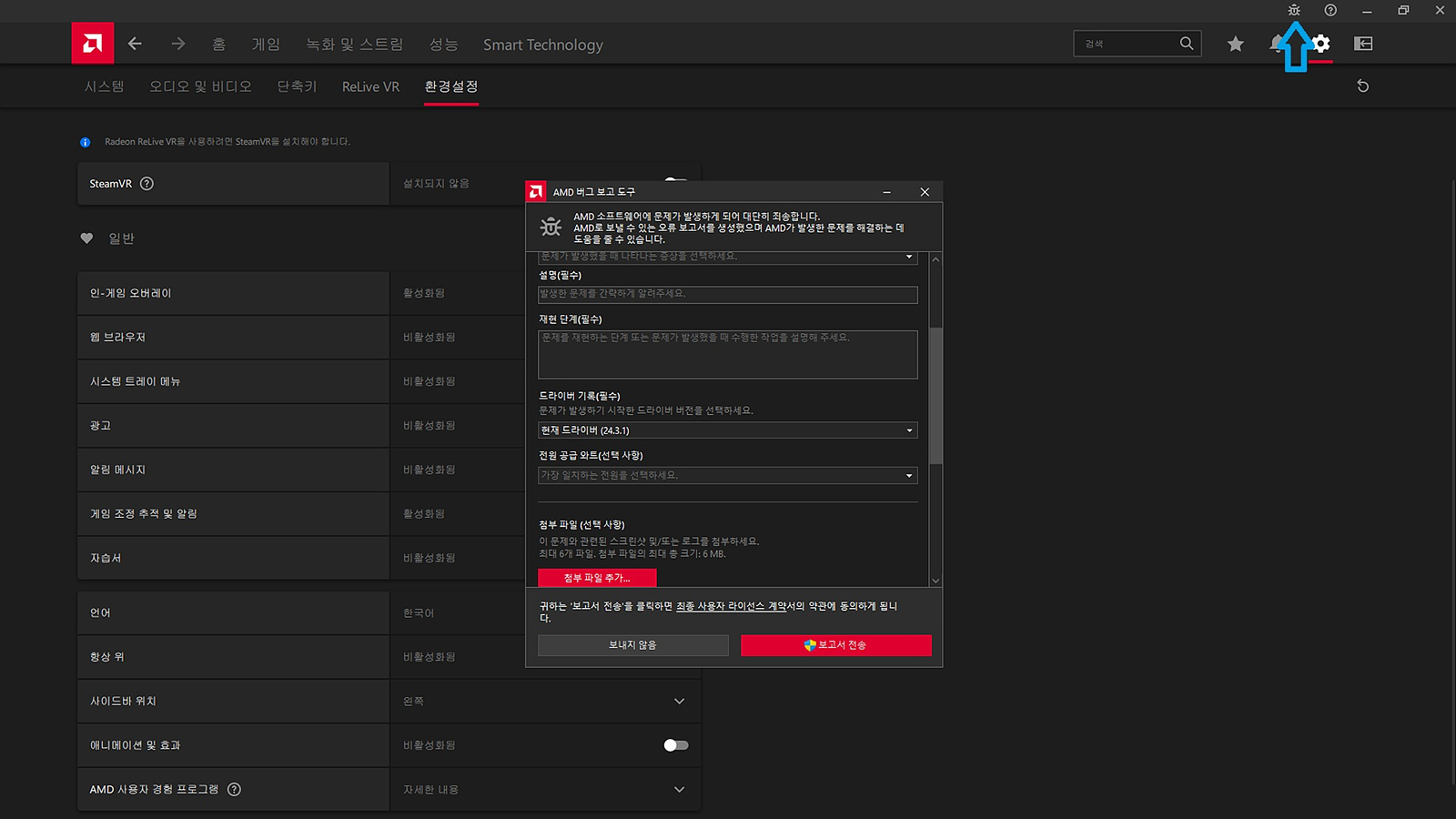This screenshot has width=1456, height=819.
Task: Open the Smart Technology menu
Action: click(x=542, y=45)
